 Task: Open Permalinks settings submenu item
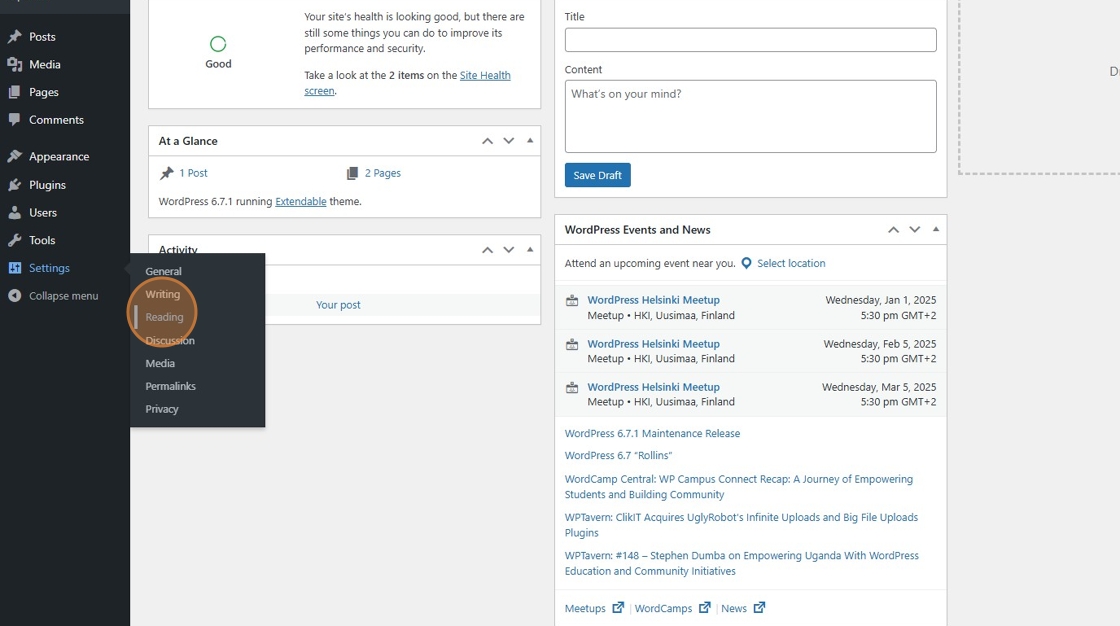[x=171, y=387]
